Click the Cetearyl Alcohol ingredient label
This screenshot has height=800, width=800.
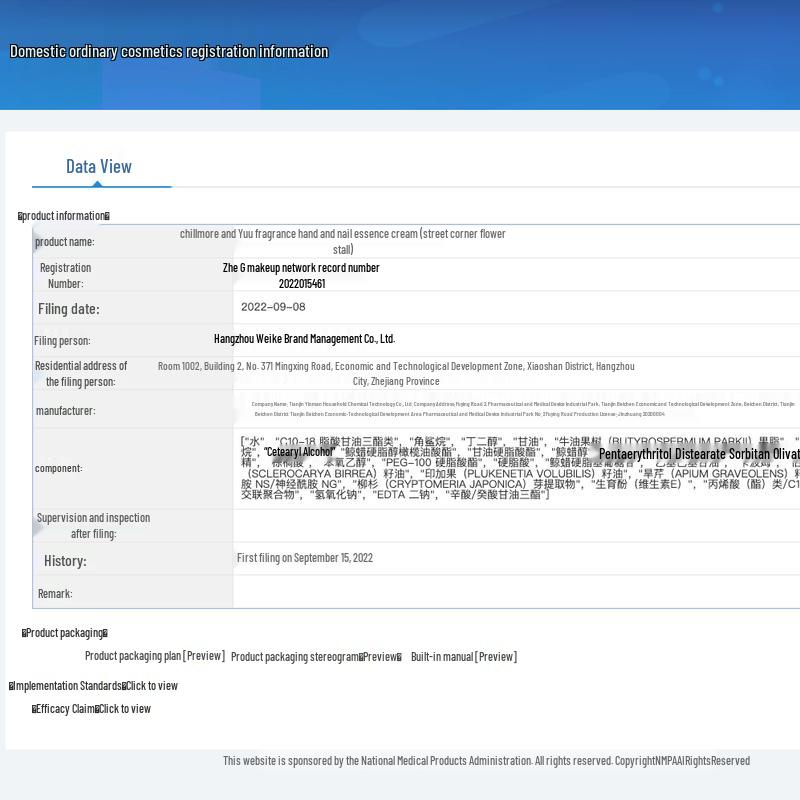pyautogui.click(x=299, y=452)
